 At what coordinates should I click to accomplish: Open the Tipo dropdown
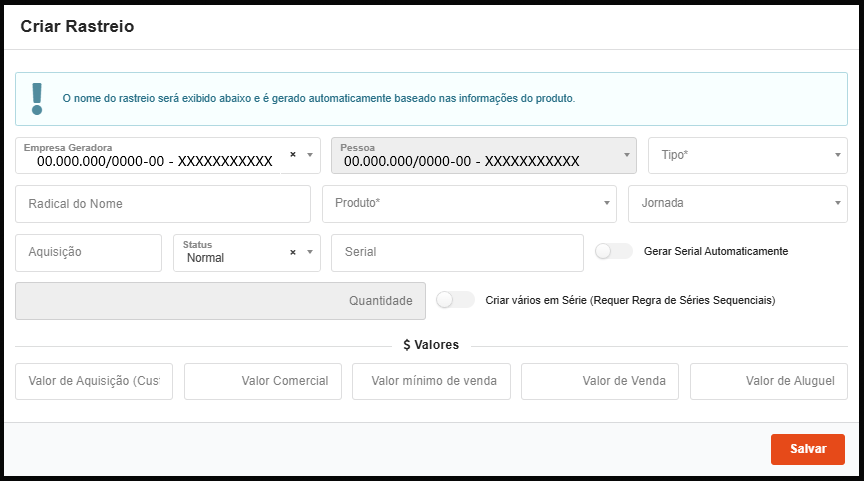(747, 156)
